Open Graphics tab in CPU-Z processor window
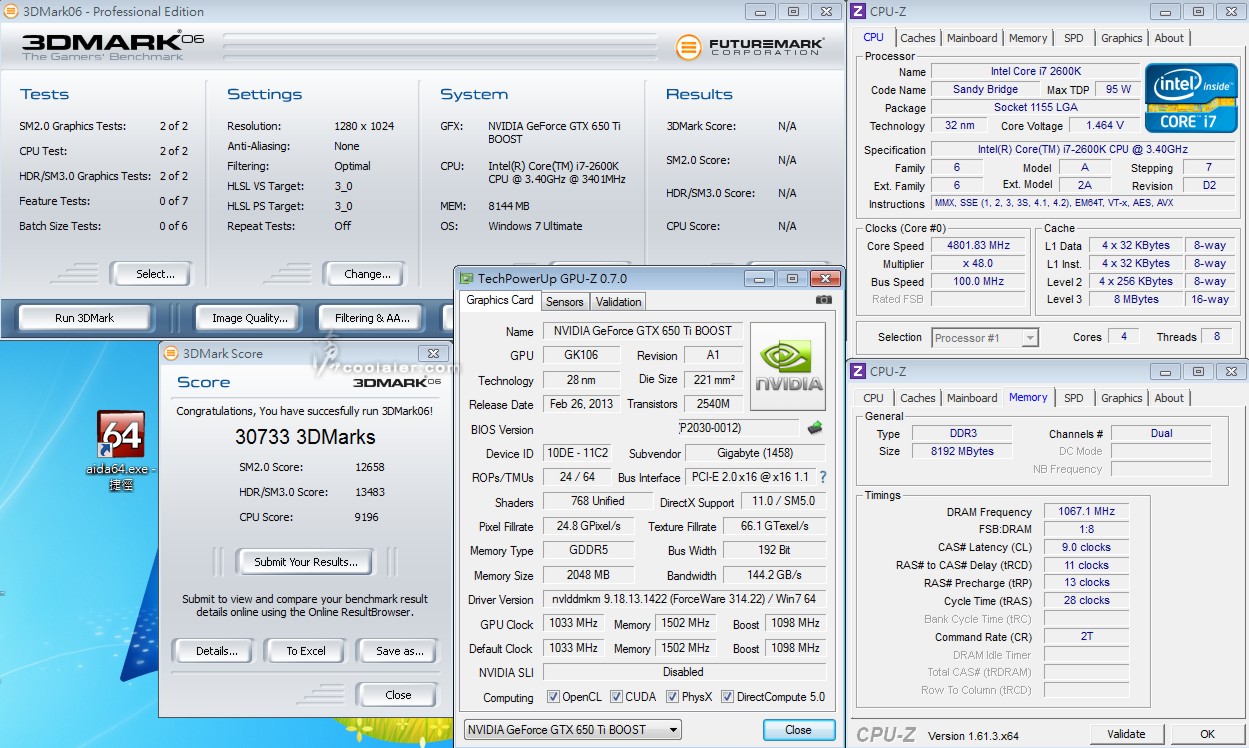1249x748 pixels. point(1122,38)
